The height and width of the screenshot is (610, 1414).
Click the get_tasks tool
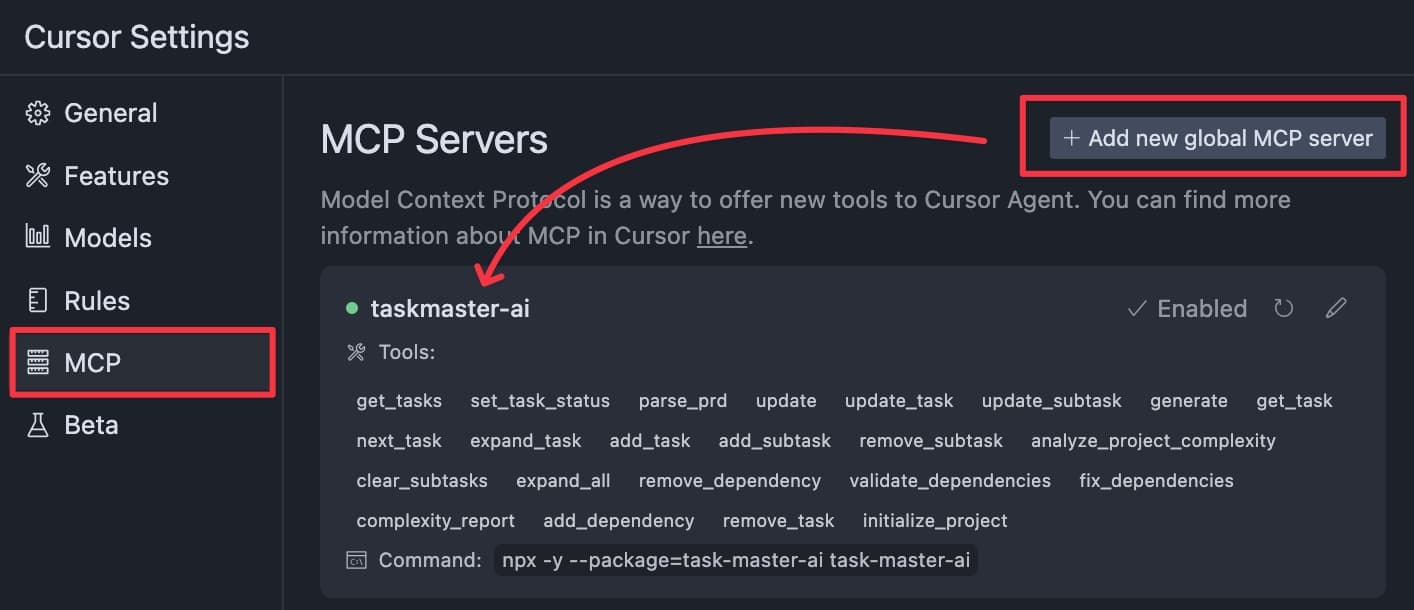coord(399,401)
